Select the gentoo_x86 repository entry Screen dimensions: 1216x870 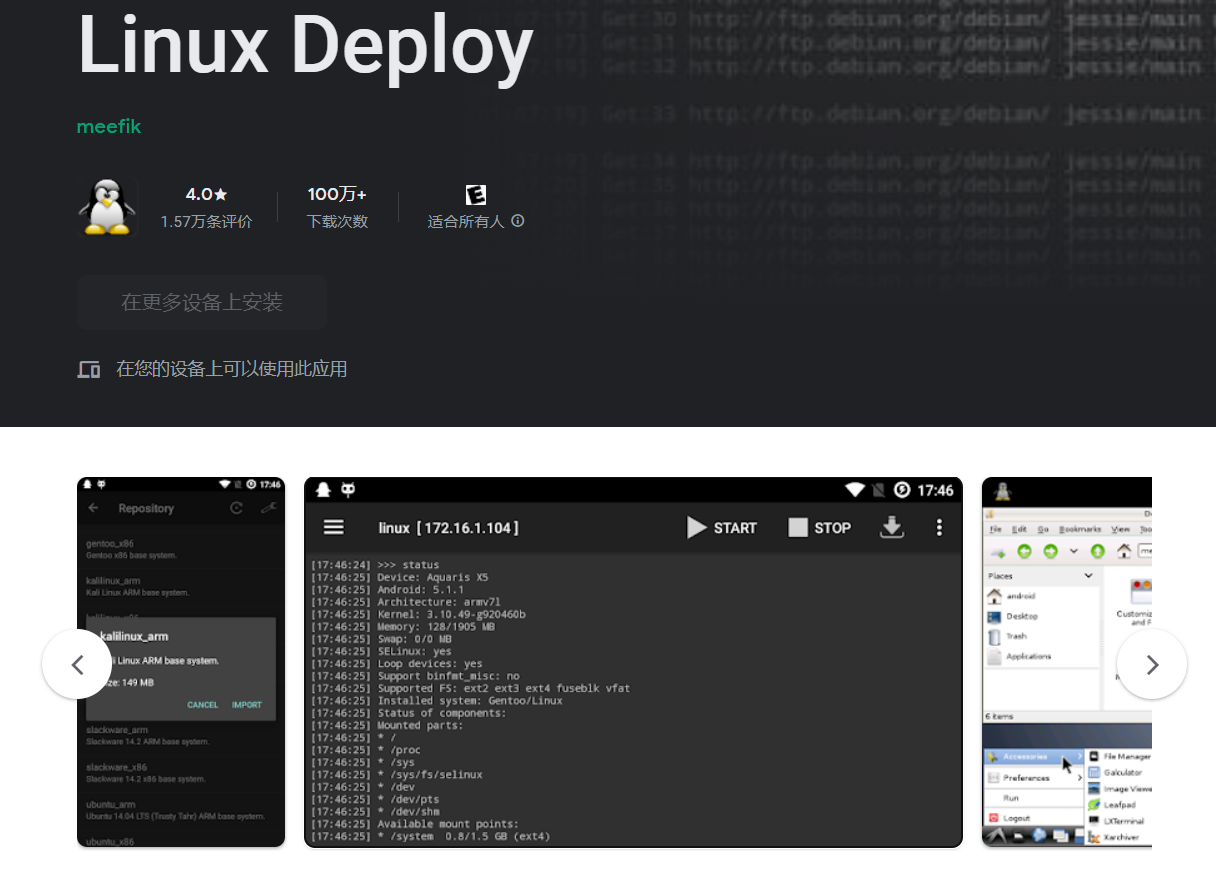pos(181,548)
